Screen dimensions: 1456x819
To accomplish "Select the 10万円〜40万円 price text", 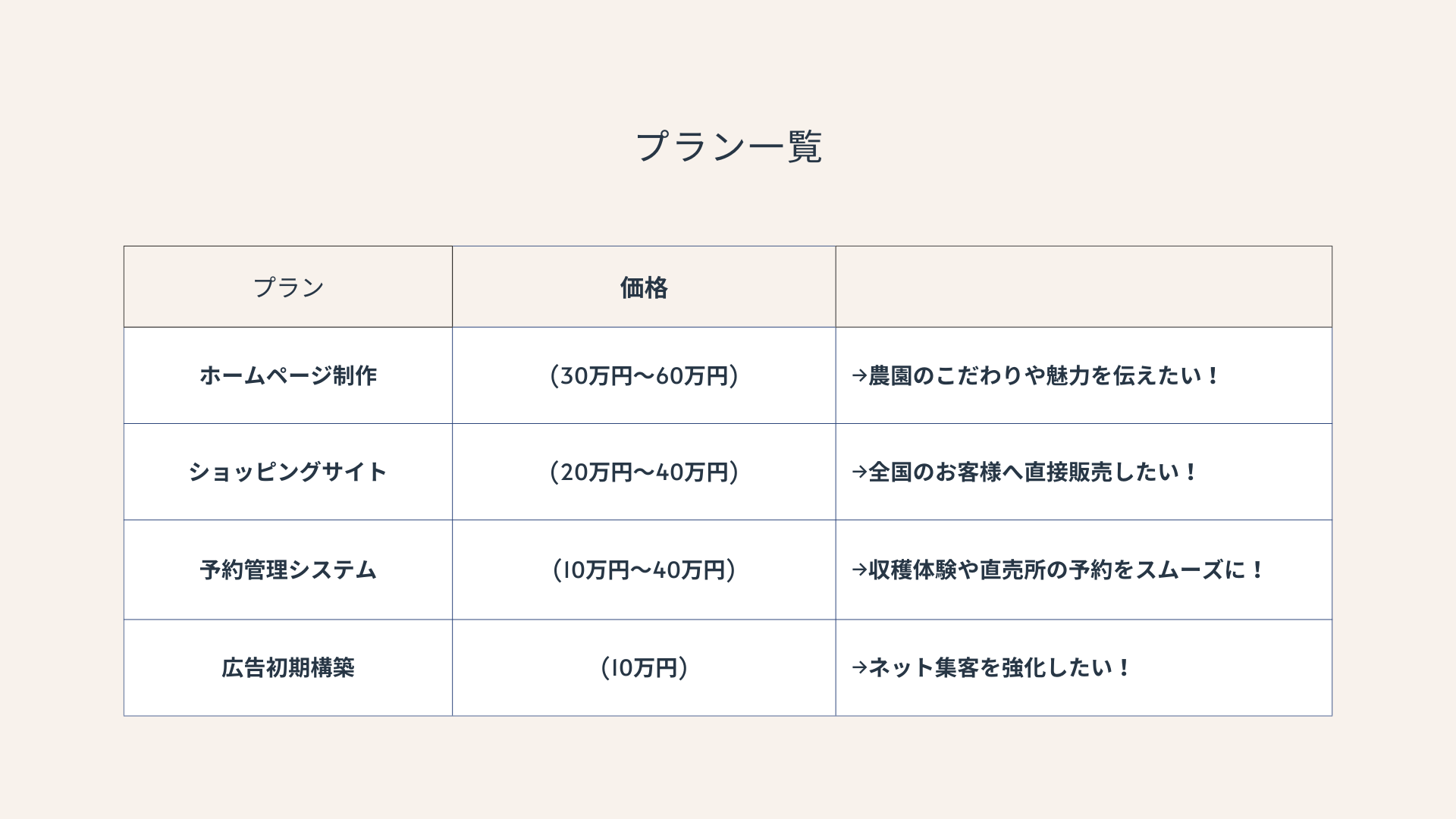I will tap(644, 570).
